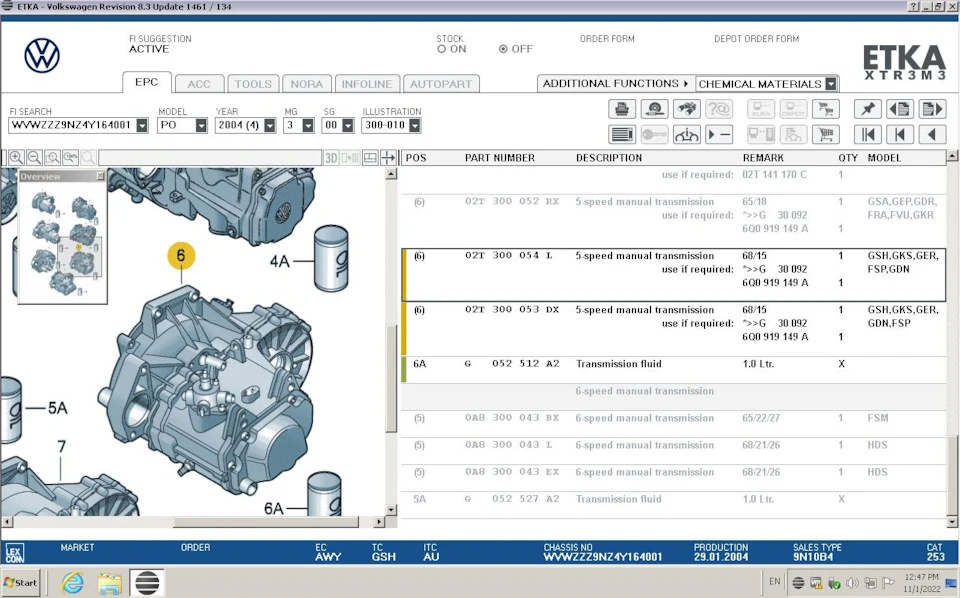
Task: Open the MODEL dropdown showing PO
Action: (x=201, y=125)
